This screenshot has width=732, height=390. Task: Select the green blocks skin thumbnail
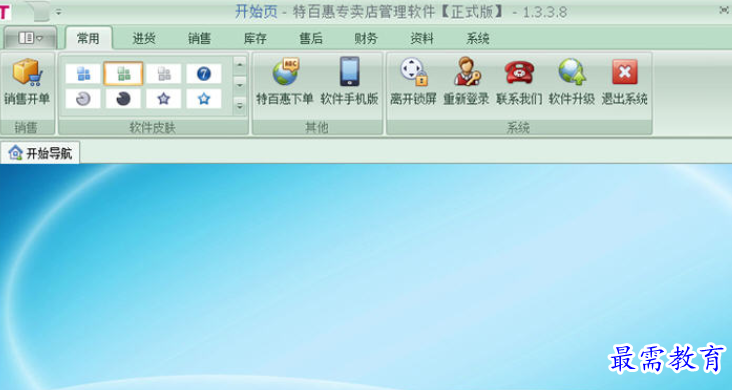pyautogui.click(x=123, y=74)
